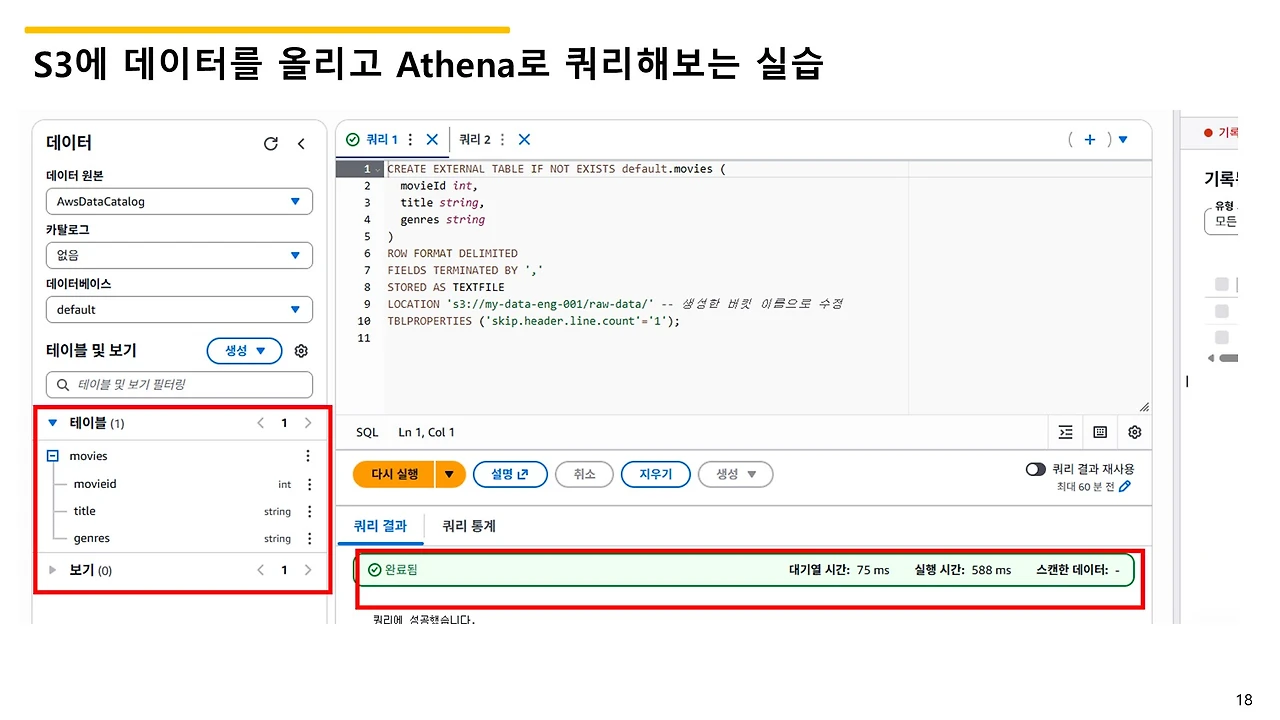Open the 쿼리 통계 tab
Viewport: 1280px width, 720px height.
tap(469, 526)
